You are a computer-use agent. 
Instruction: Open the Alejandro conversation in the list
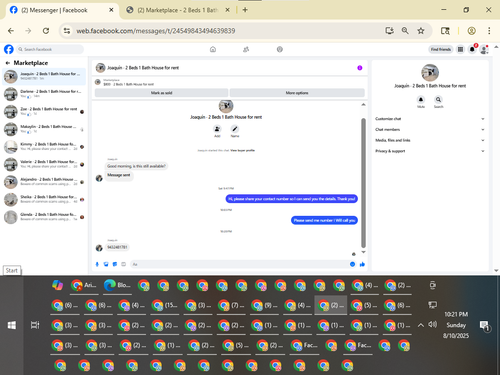click(44, 182)
